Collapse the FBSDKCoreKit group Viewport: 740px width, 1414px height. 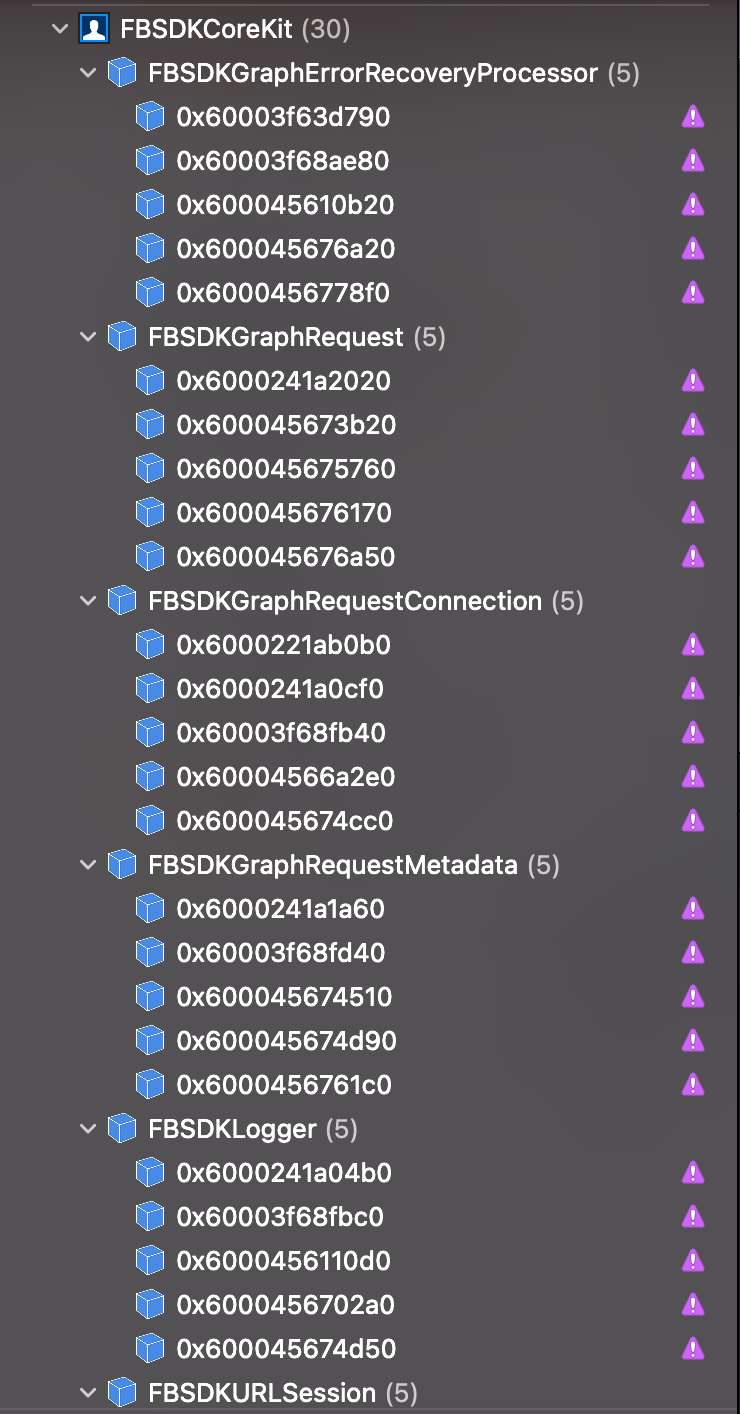coord(57,29)
